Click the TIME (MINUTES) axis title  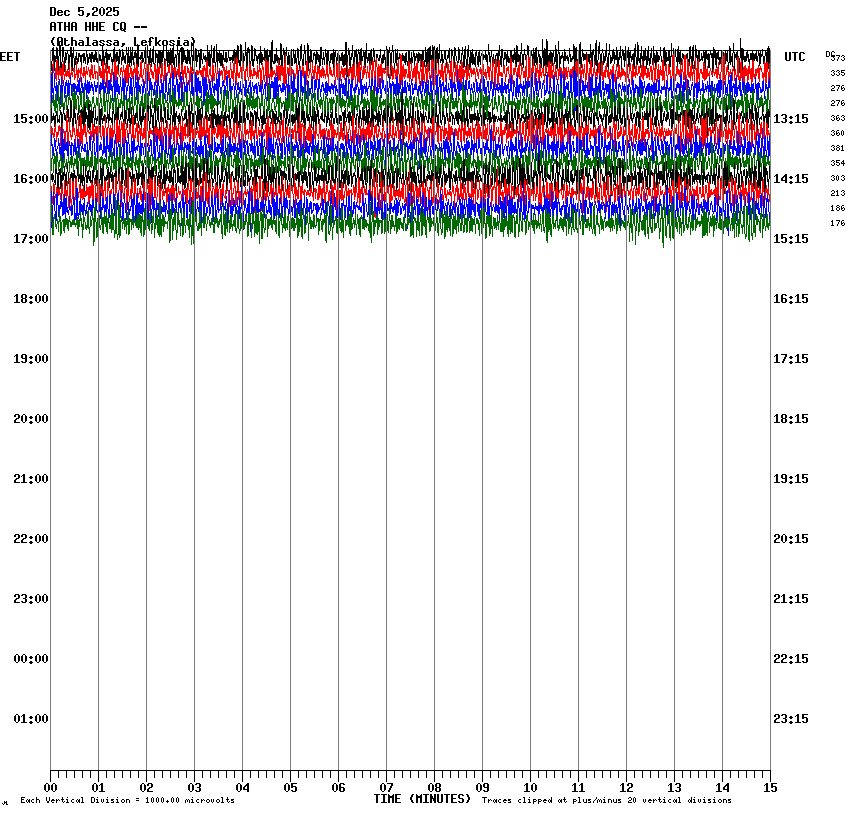(422, 799)
